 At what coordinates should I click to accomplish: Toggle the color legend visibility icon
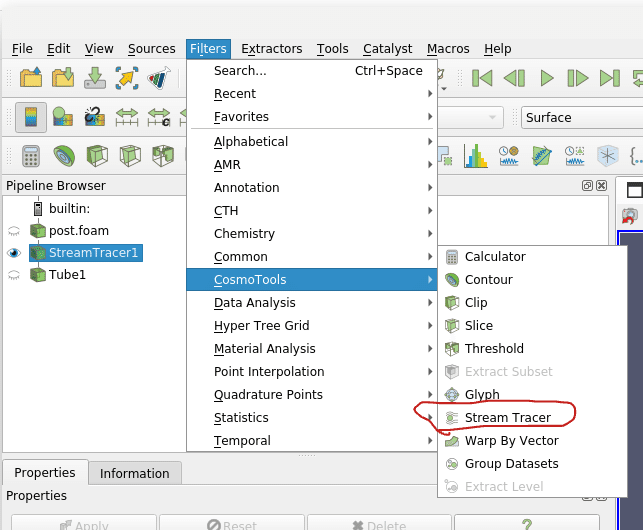(31, 117)
